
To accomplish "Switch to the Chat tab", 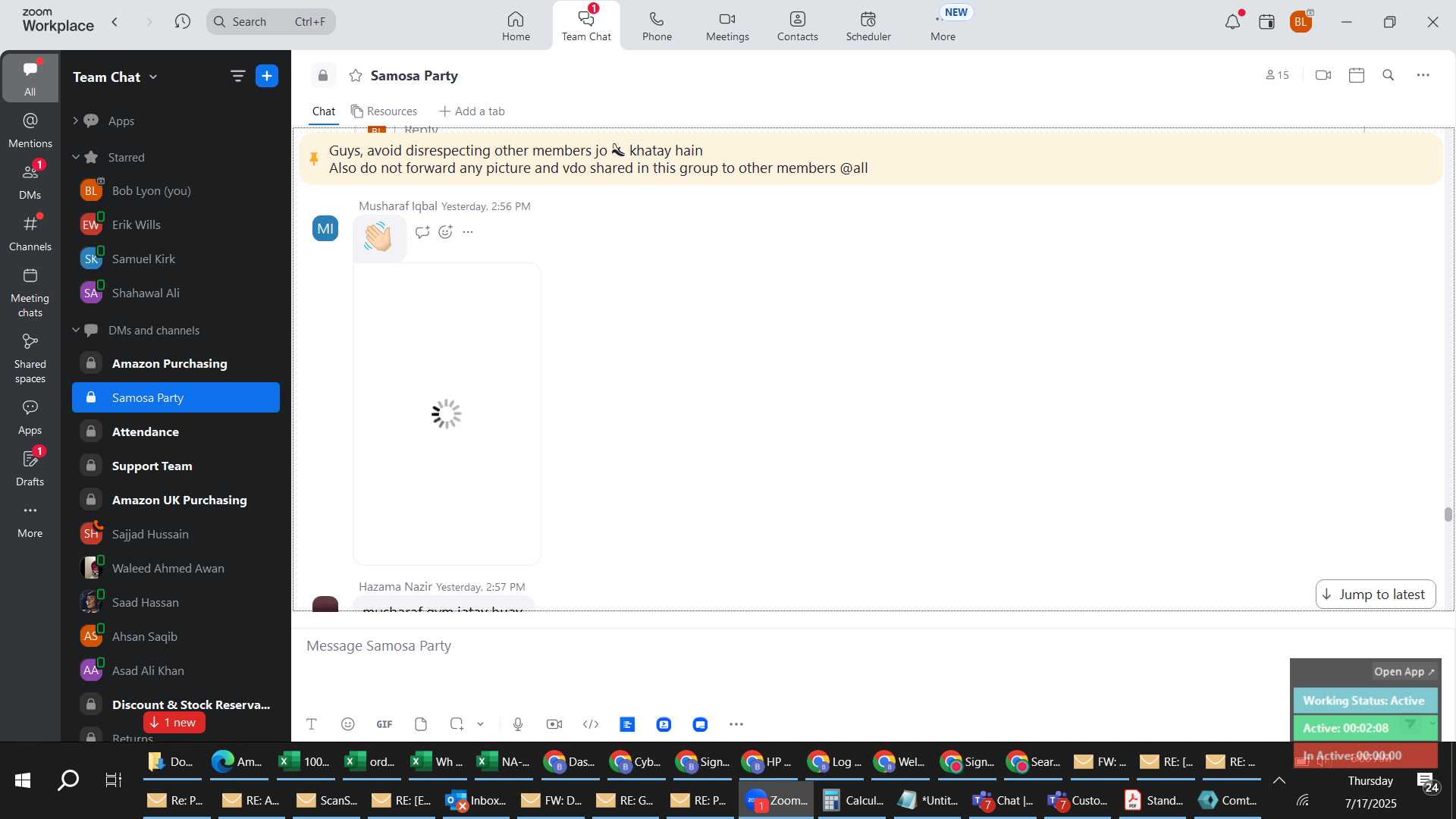I will 324,111.
